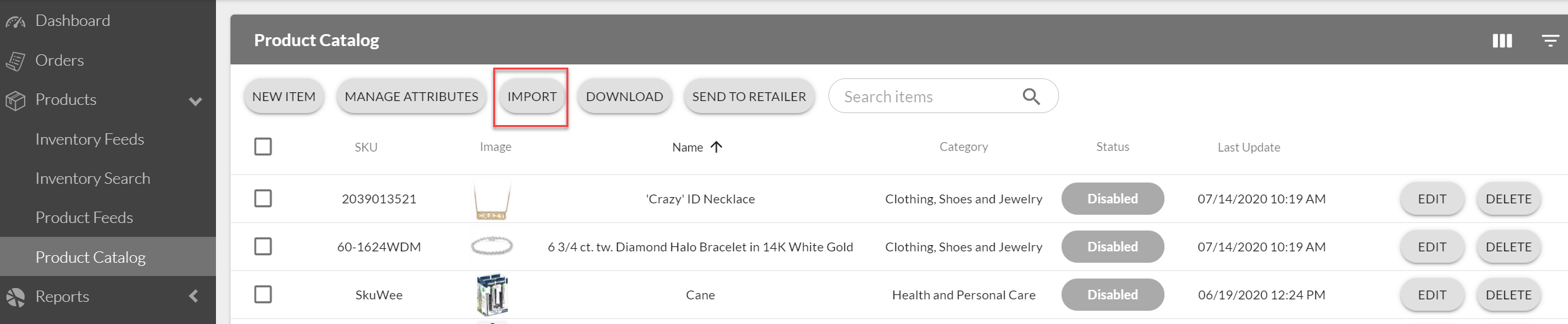
Task: Click the Products box icon
Action: [15, 100]
